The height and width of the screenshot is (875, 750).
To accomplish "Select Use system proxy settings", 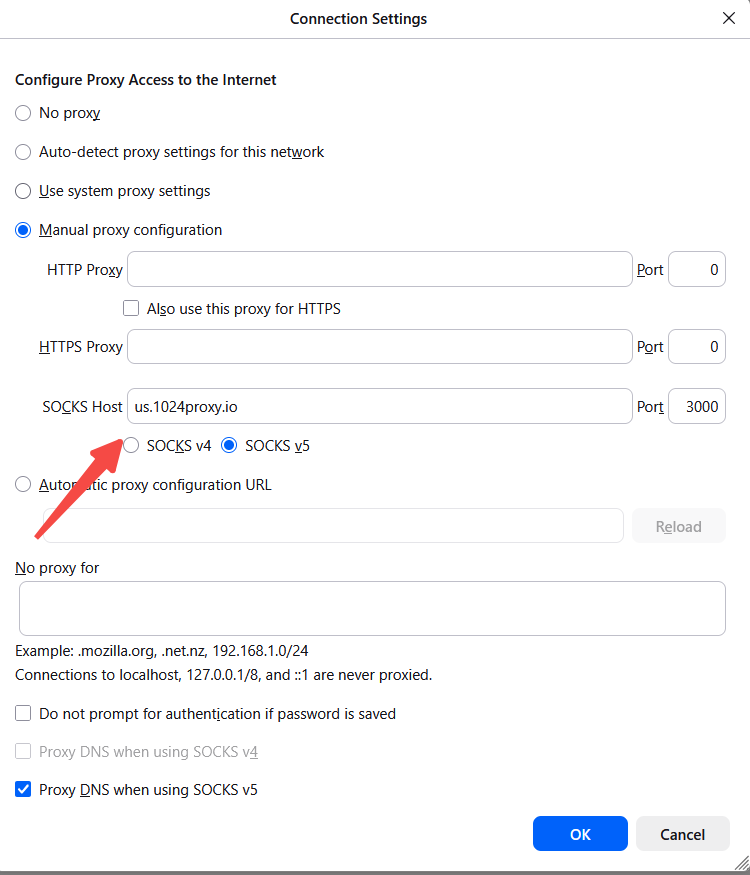I will pyautogui.click(x=23, y=191).
